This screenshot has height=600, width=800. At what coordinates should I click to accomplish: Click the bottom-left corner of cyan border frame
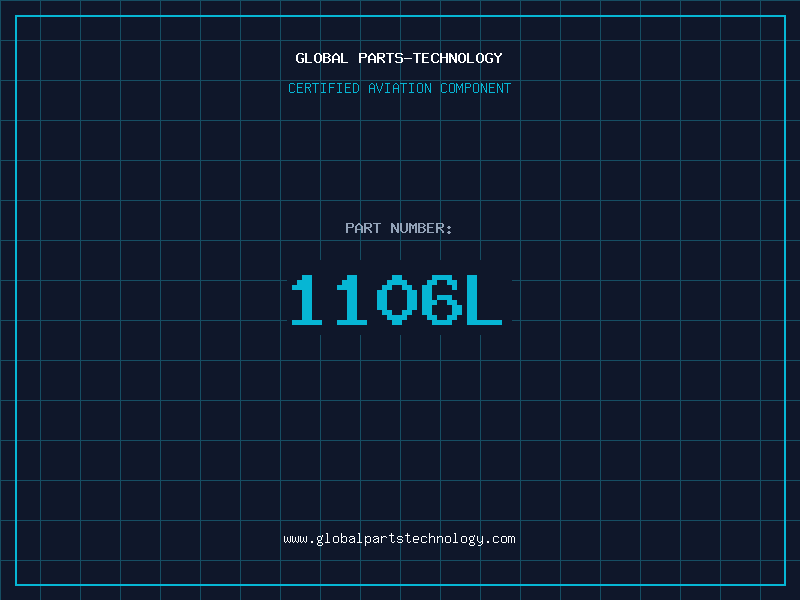[x=16, y=584]
